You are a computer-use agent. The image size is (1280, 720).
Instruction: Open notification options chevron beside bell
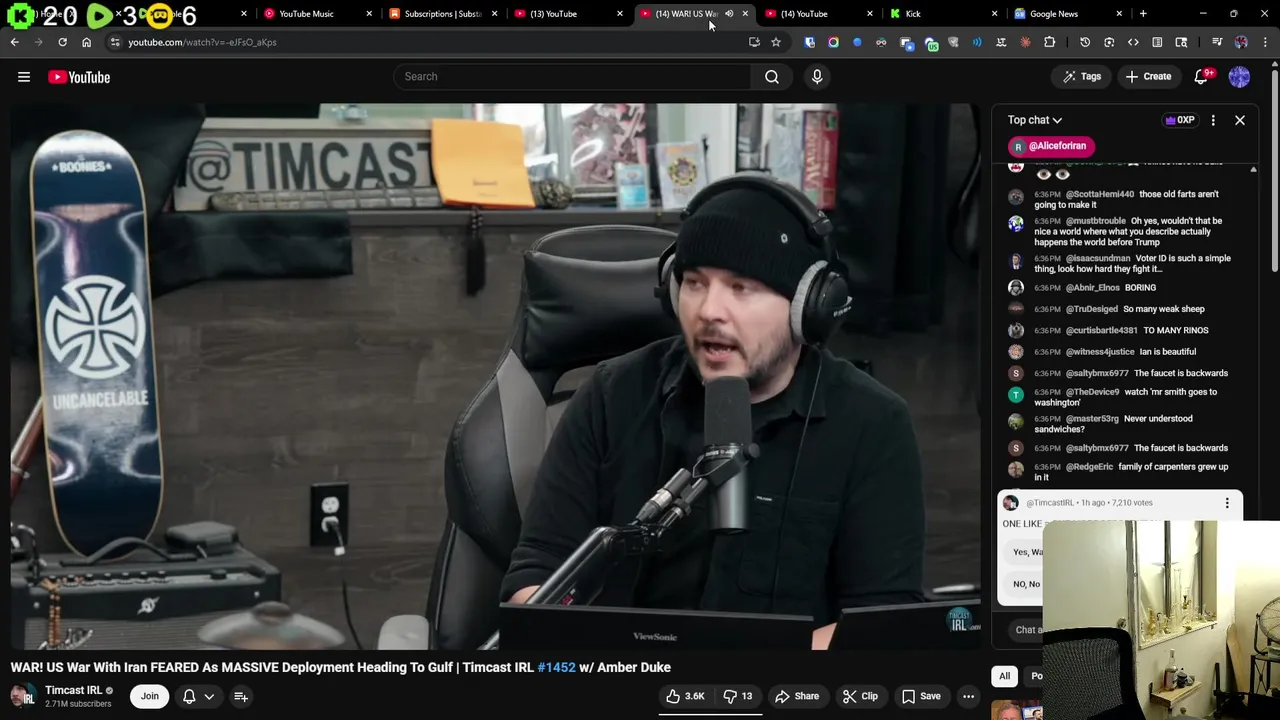coord(209,696)
